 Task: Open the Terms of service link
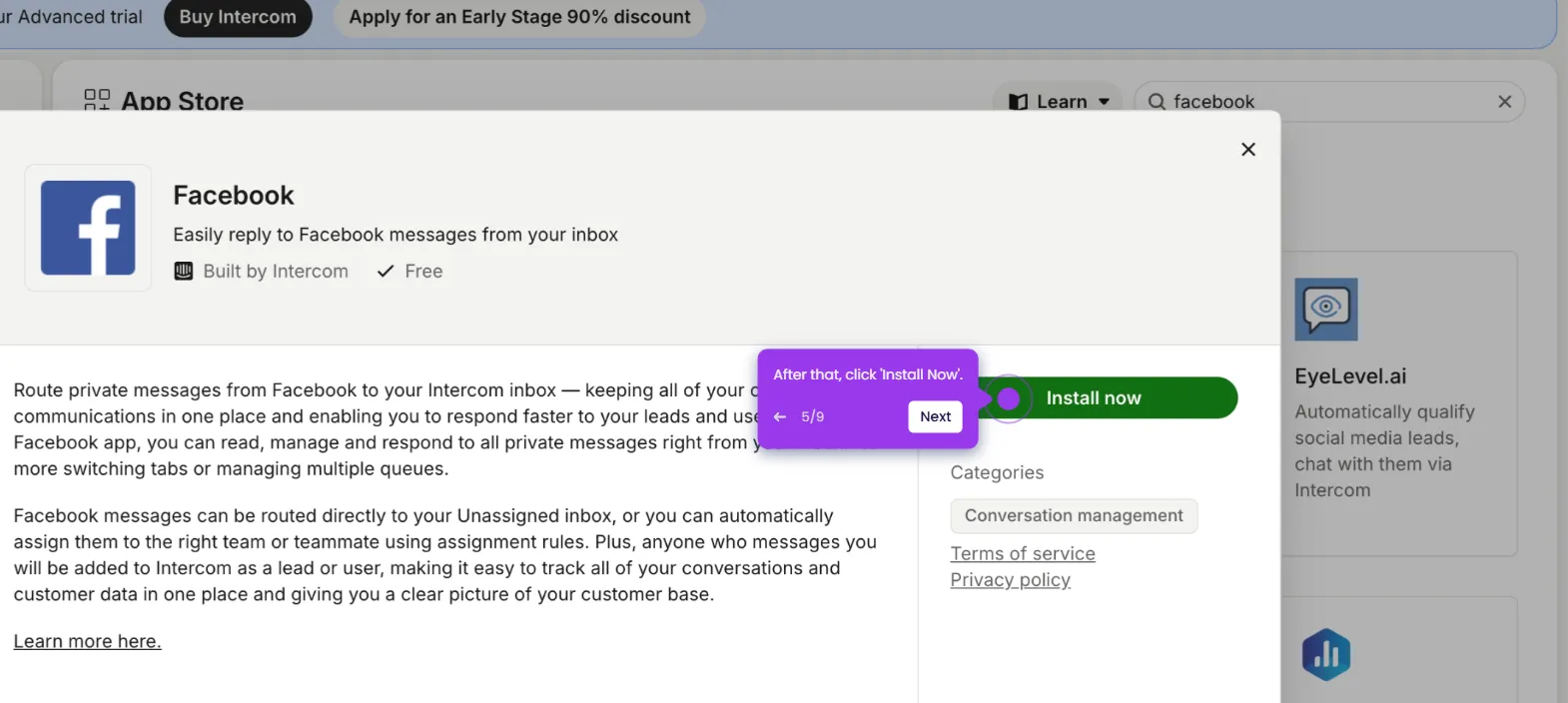point(1023,553)
